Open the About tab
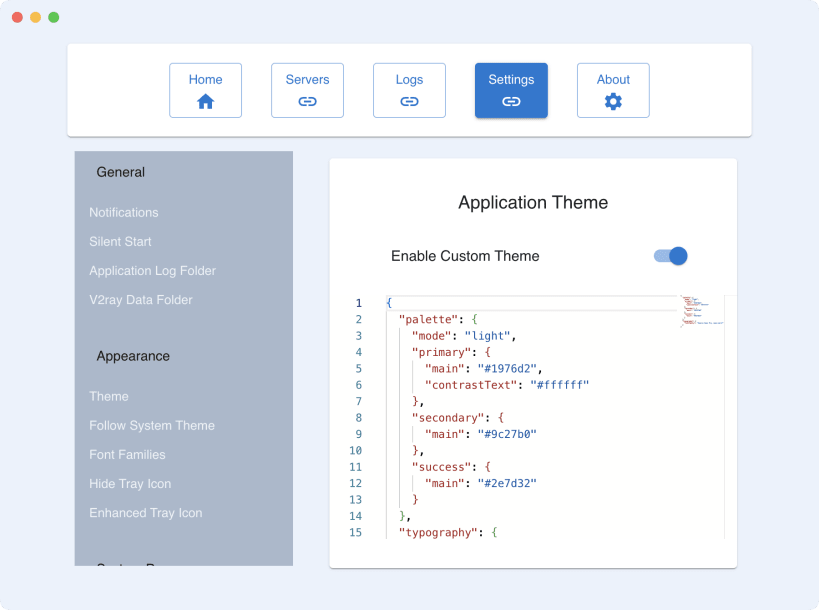This screenshot has width=819, height=610. (x=613, y=90)
